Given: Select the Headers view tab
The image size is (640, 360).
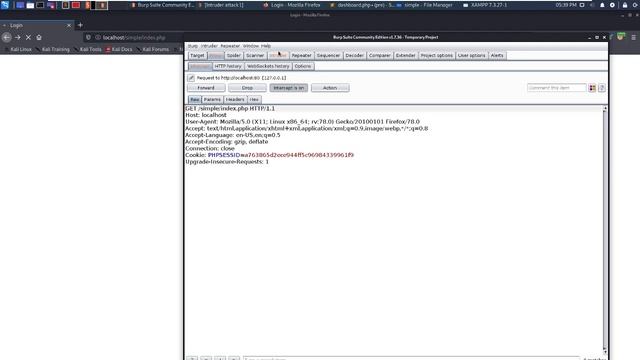Looking at the screenshot, I should [x=235, y=100].
